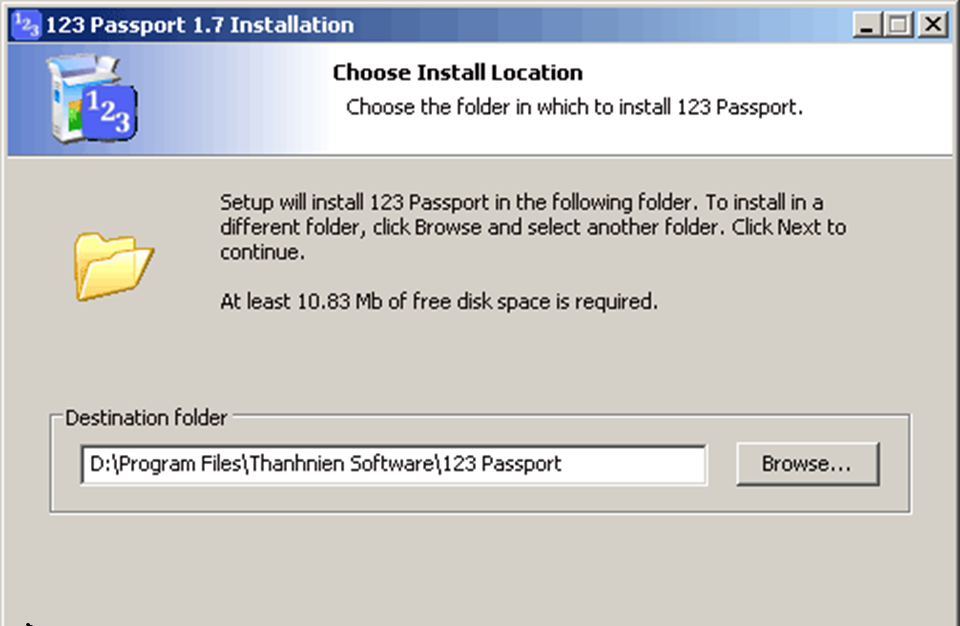The width and height of the screenshot is (960, 626).
Task: Click the free disk space requirement text
Action: pyautogui.click(x=439, y=300)
